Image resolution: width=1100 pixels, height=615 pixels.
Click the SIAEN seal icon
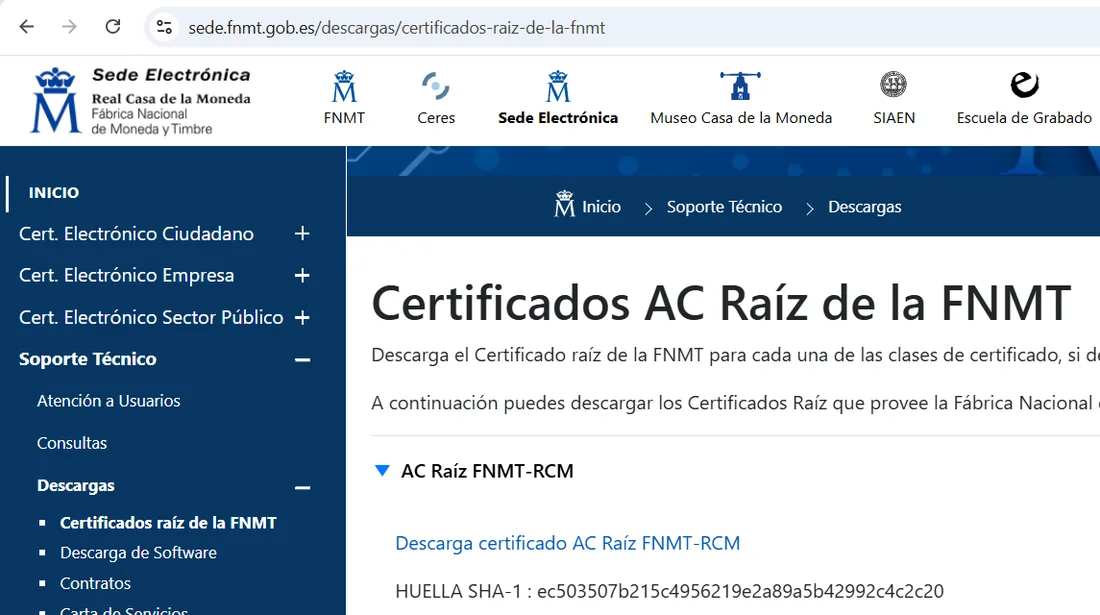point(894,85)
